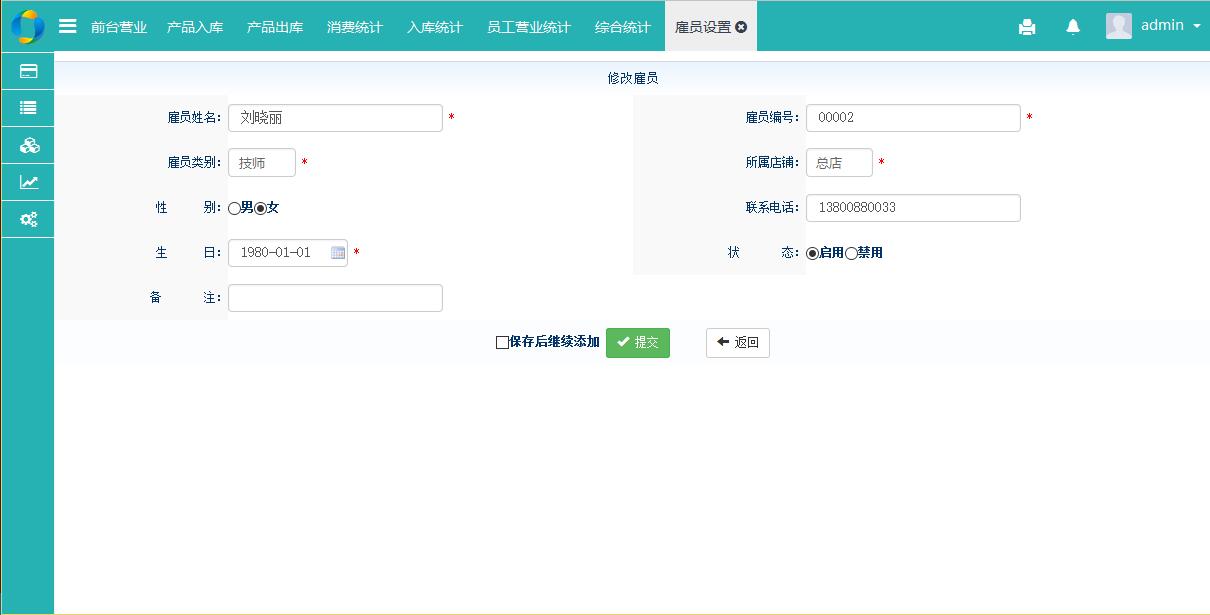
Task: Expand the 雇员类别 dropdown showing 技师
Action: [x=262, y=163]
